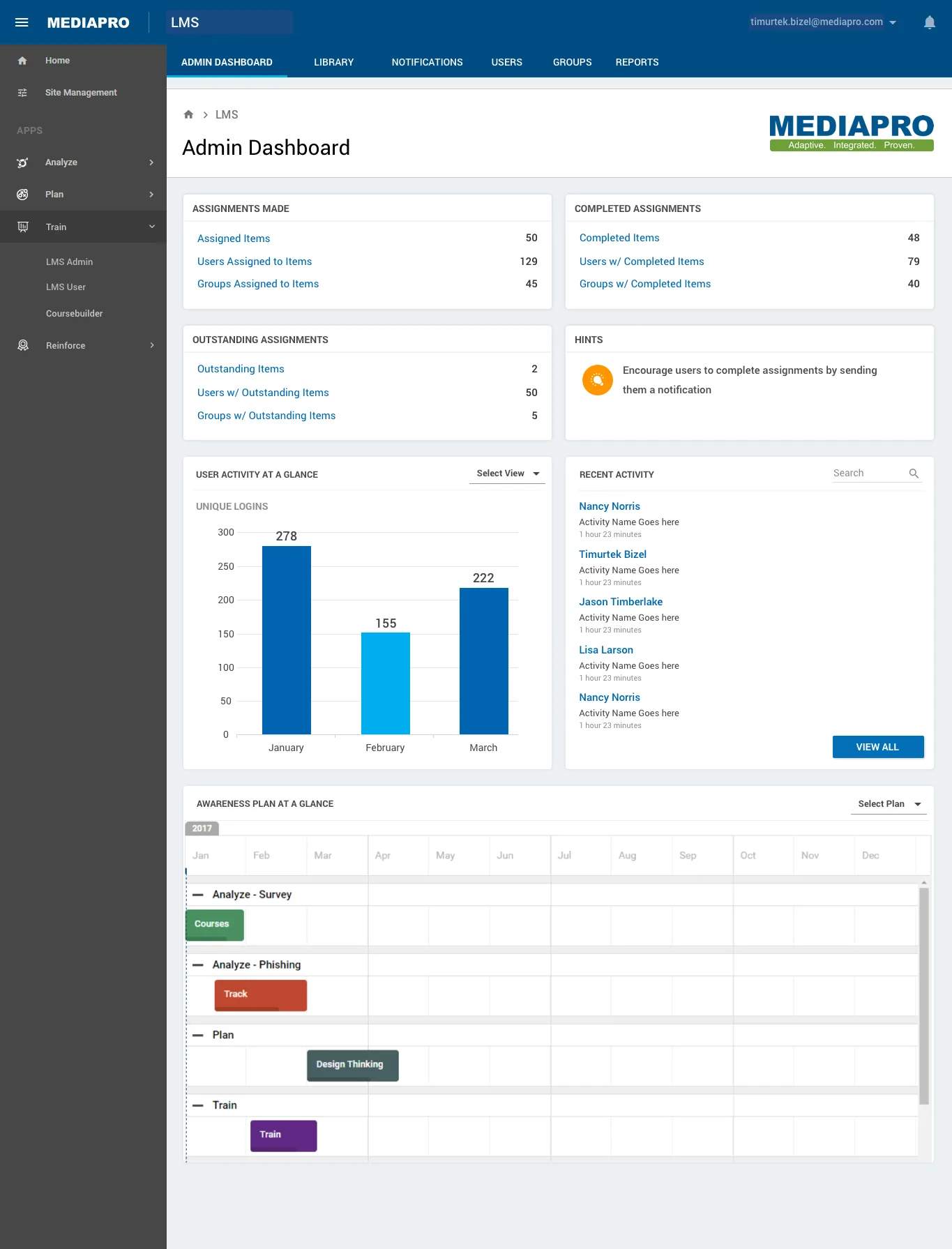Click the LMS app title in header

pyautogui.click(x=185, y=22)
